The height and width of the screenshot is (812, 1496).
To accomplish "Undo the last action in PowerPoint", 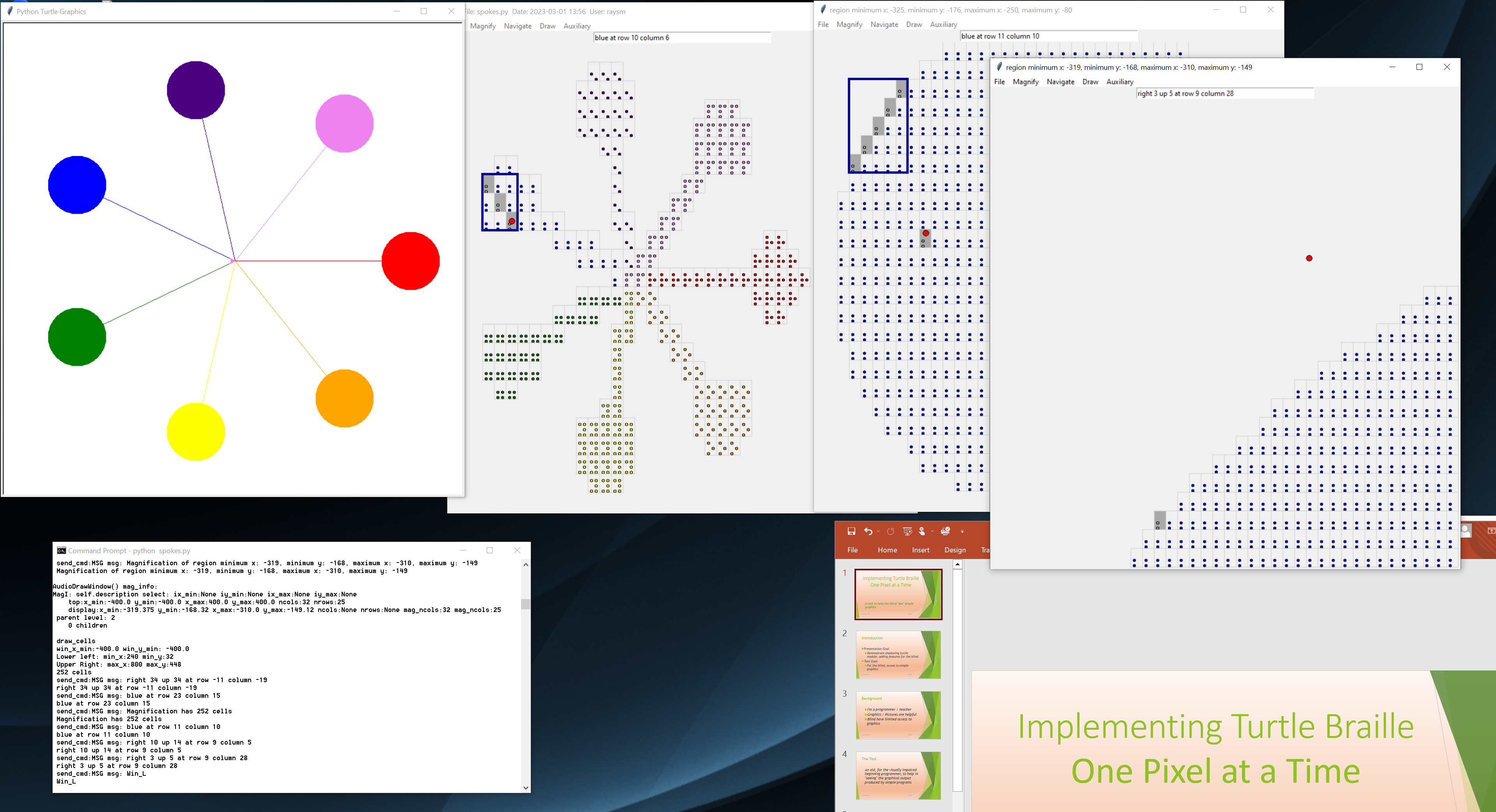I will (868, 531).
